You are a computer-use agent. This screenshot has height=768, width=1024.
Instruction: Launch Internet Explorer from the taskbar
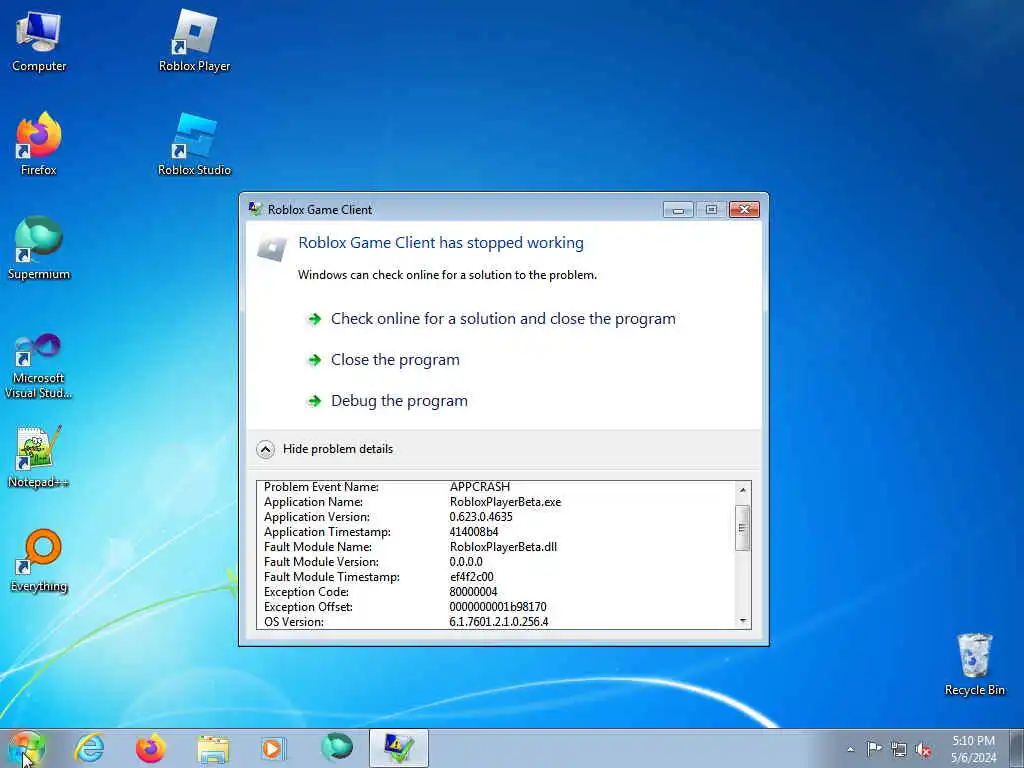[x=89, y=748]
